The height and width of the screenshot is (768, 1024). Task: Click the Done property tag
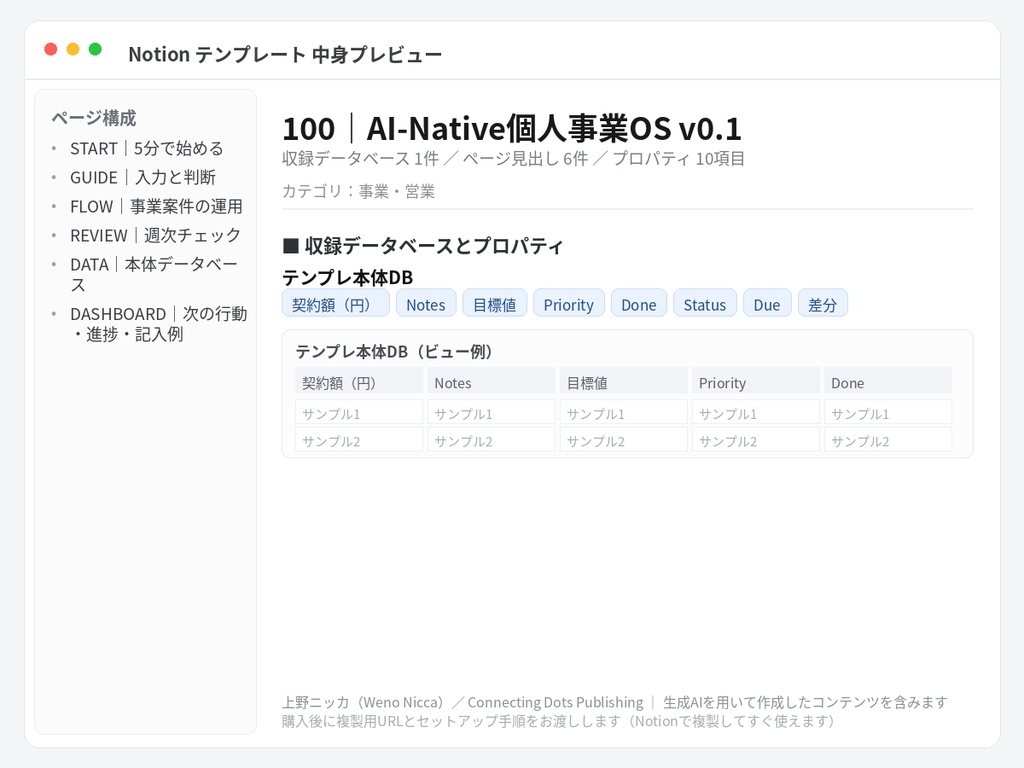pyautogui.click(x=639, y=304)
